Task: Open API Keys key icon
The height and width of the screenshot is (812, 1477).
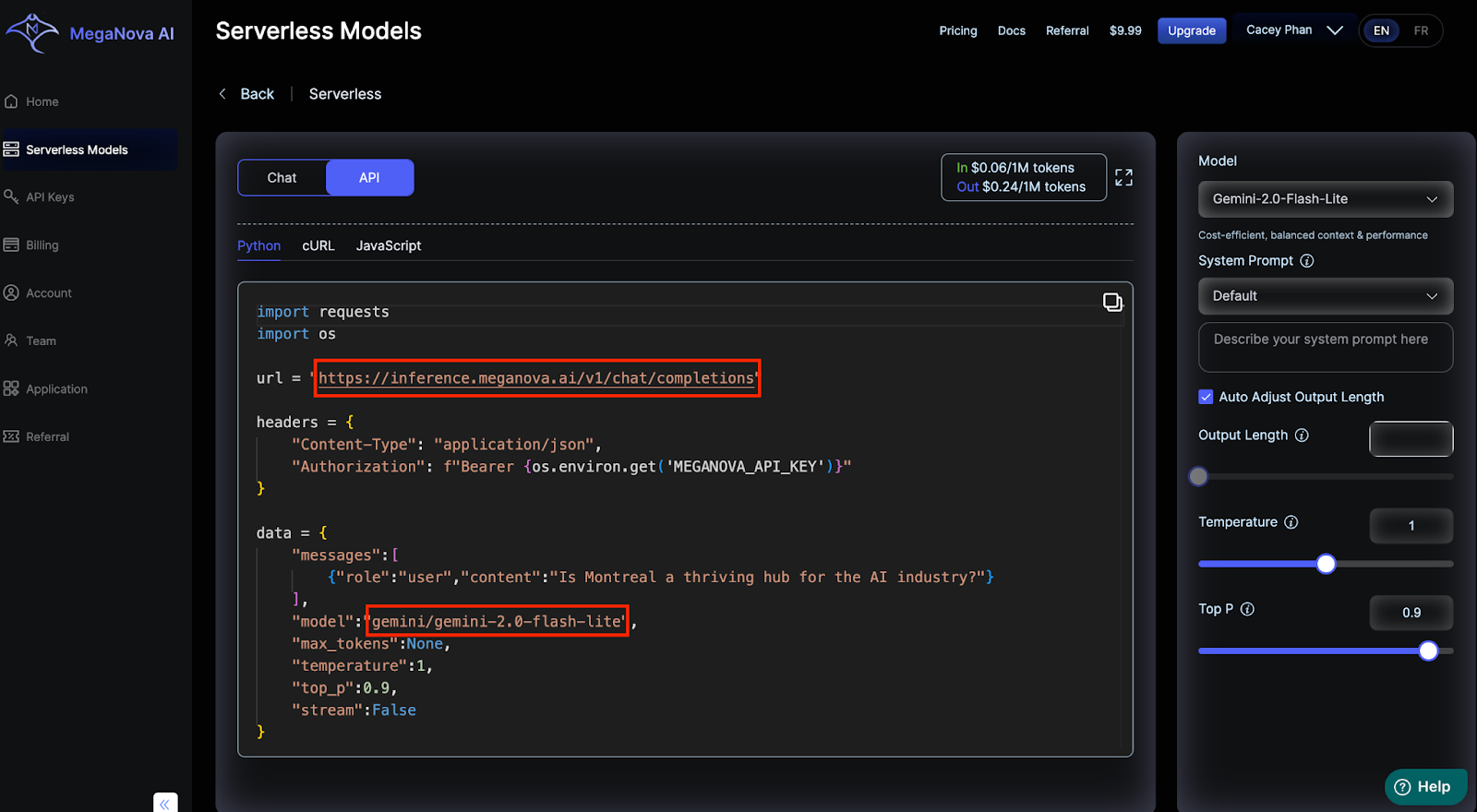Action: click(11, 197)
